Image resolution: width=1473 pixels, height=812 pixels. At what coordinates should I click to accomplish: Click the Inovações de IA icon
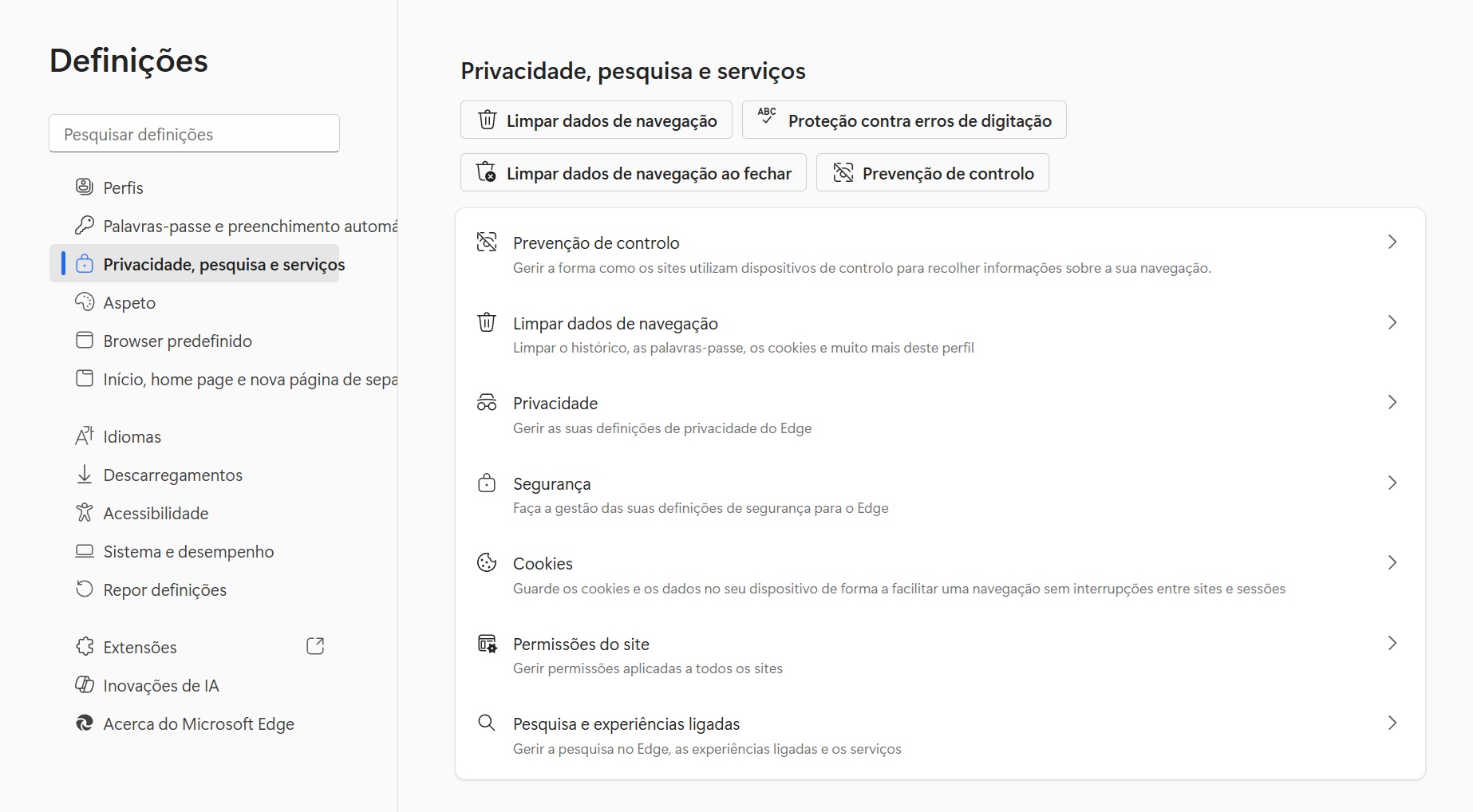(x=84, y=685)
